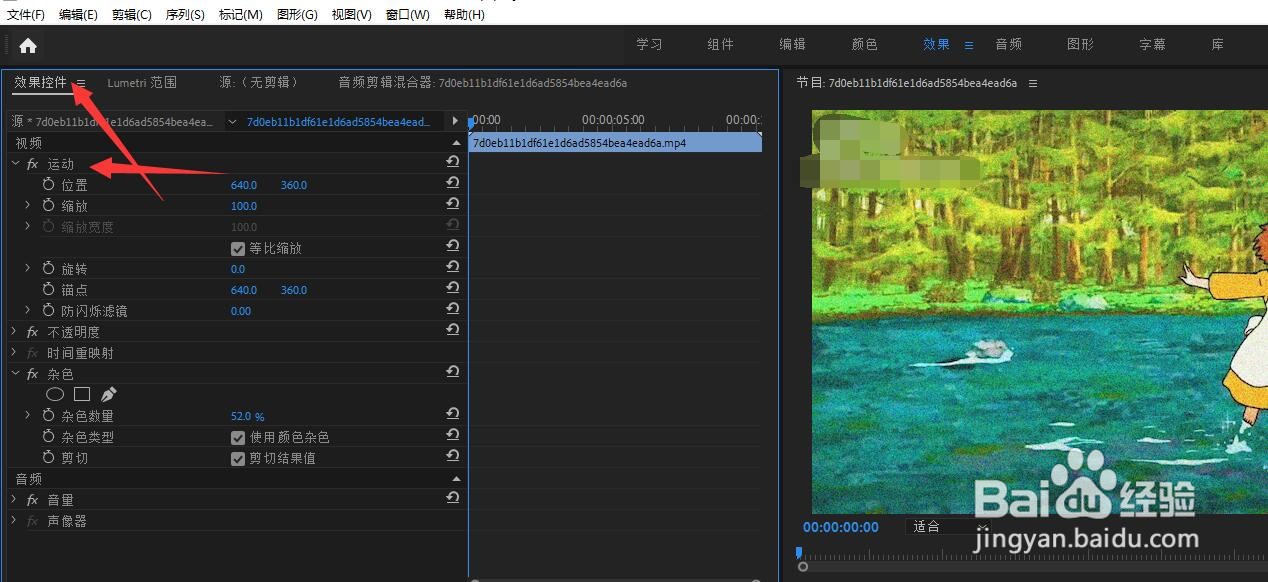This screenshot has height=582, width=1268.
Task: Switch to the 颜色 workspace
Action: coord(864,45)
